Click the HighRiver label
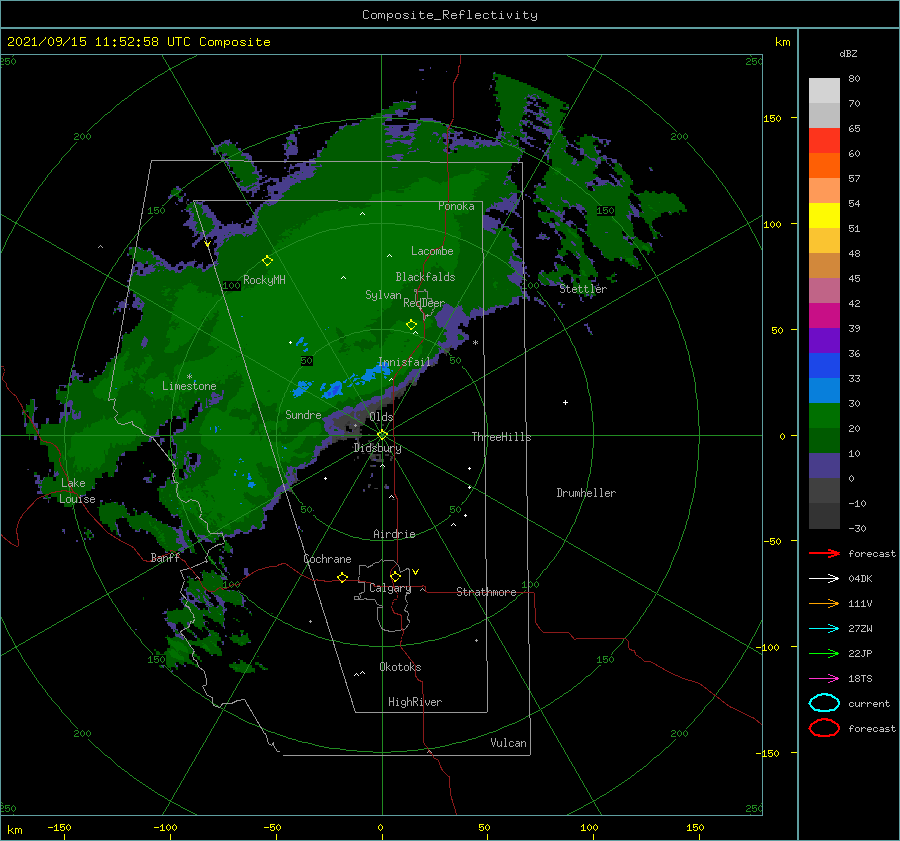Image resolution: width=900 pixels, height=841 pixels. 415,702
